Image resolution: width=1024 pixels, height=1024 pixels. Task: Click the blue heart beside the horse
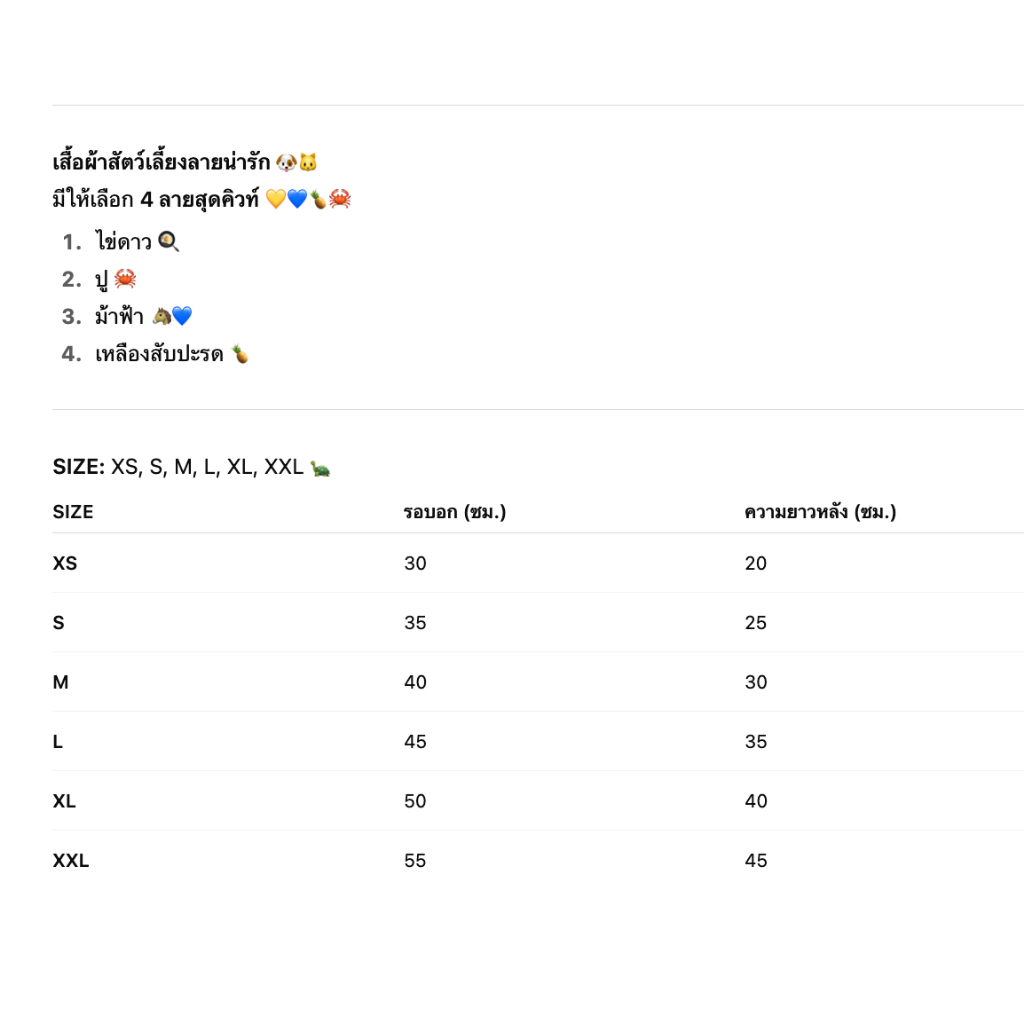182,316
